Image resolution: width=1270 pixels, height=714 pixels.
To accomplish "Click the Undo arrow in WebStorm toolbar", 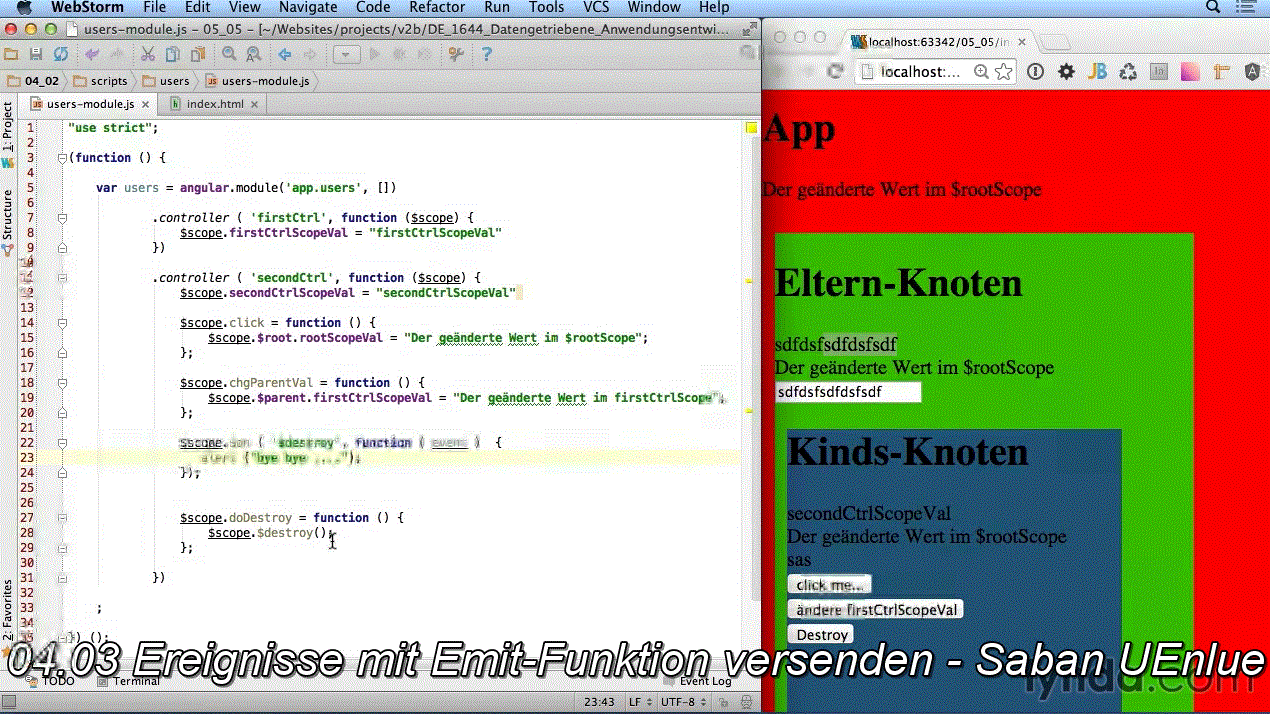I will [x=92, y=54].
